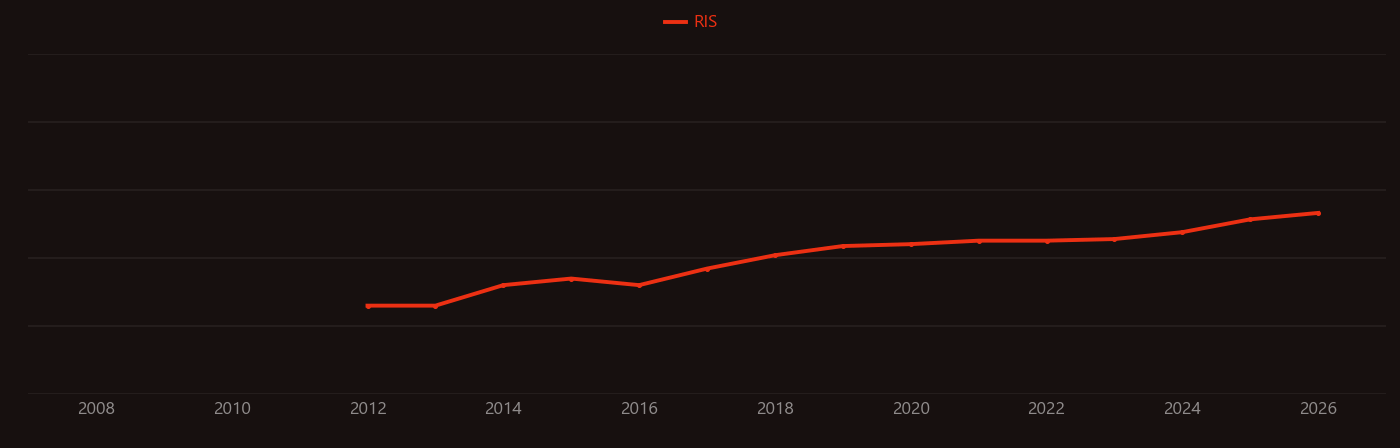Select the 2019 data point on RIS line
Screen dimensions: 1400x448
pos(843,246)
